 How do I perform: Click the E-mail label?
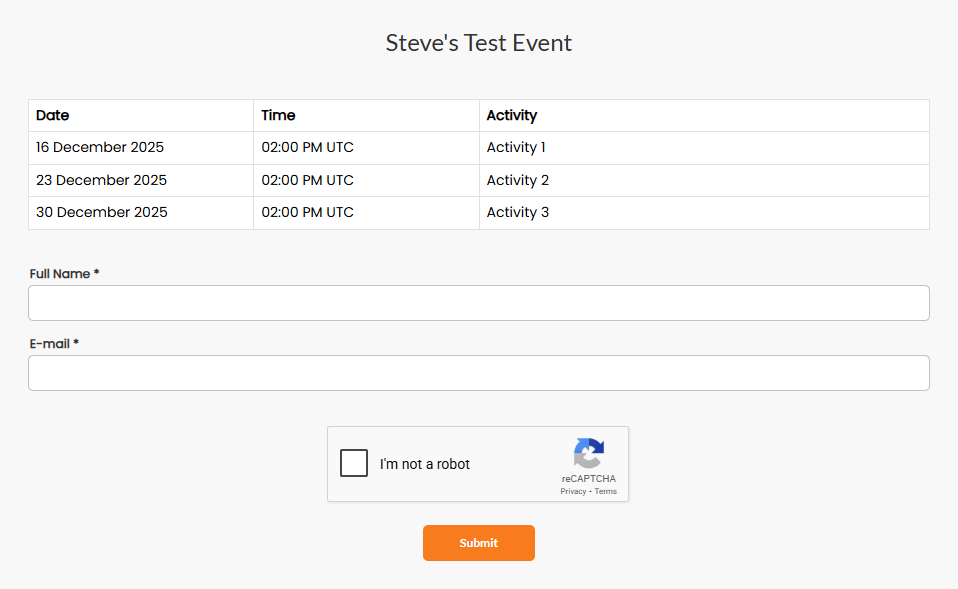pyautogui.click(x=54, y=344)
